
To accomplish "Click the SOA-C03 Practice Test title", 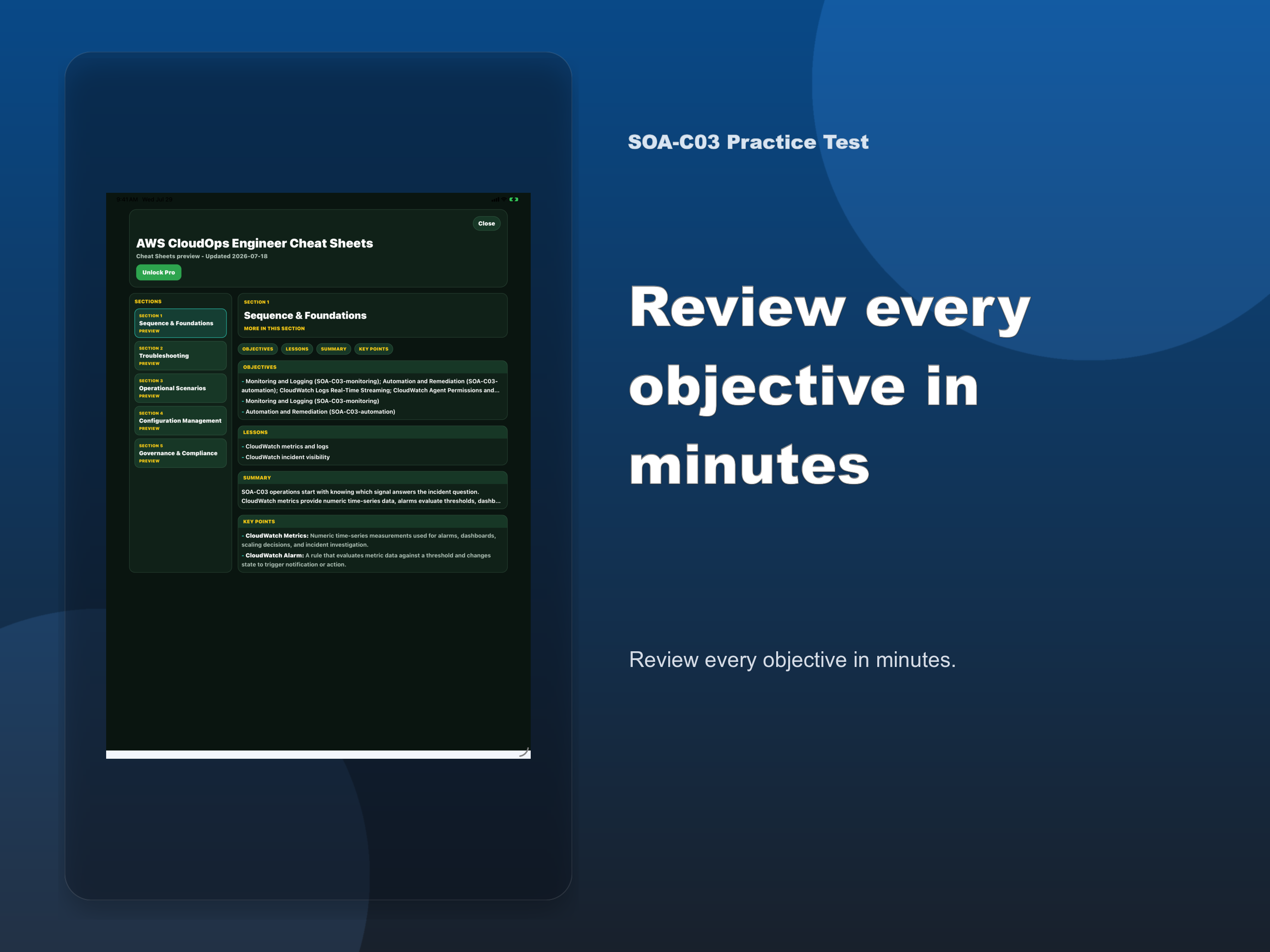I will (x=748, y=142).
